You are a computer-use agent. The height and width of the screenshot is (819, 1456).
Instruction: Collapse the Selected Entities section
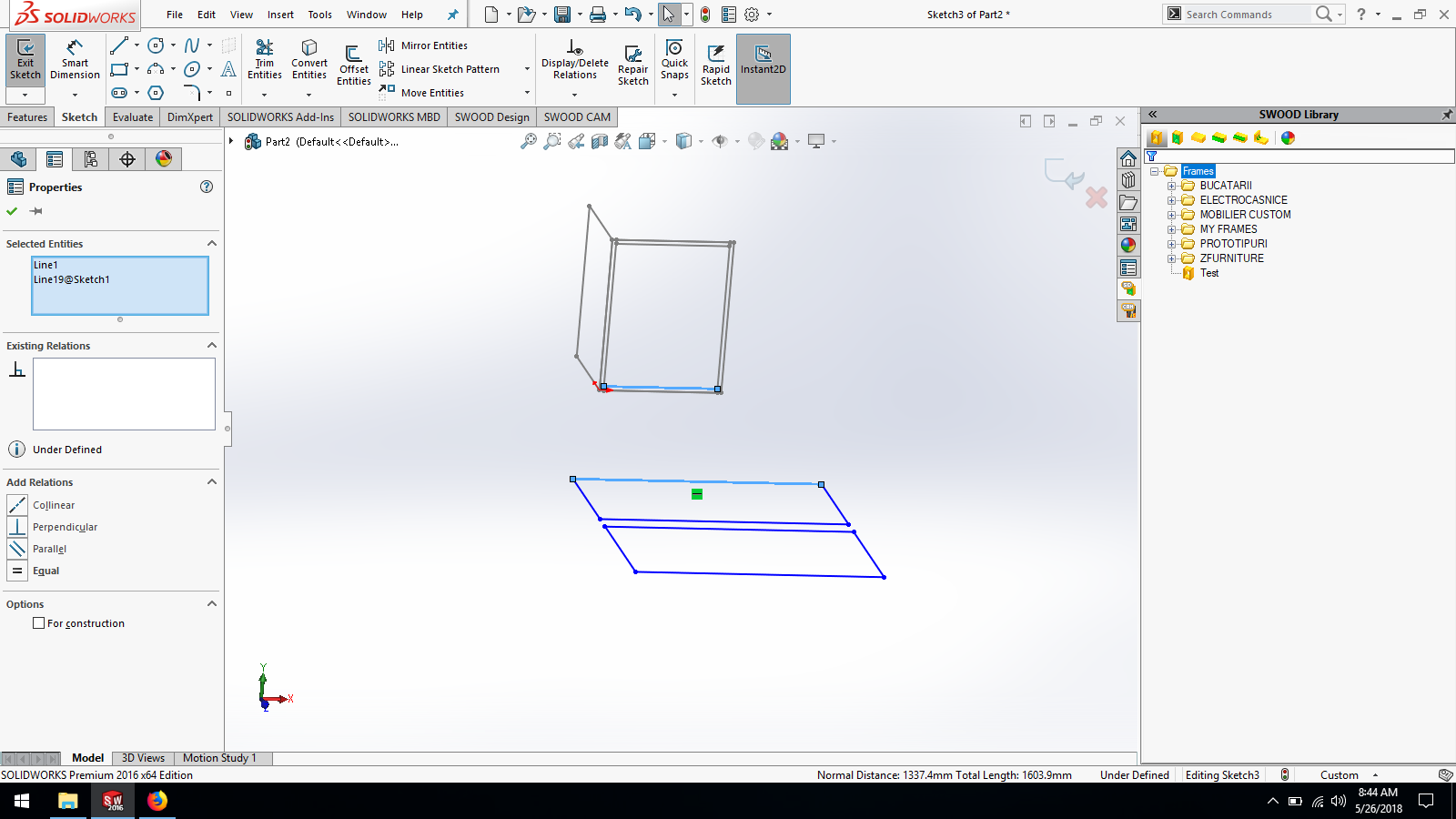click(x=212, y=243)
